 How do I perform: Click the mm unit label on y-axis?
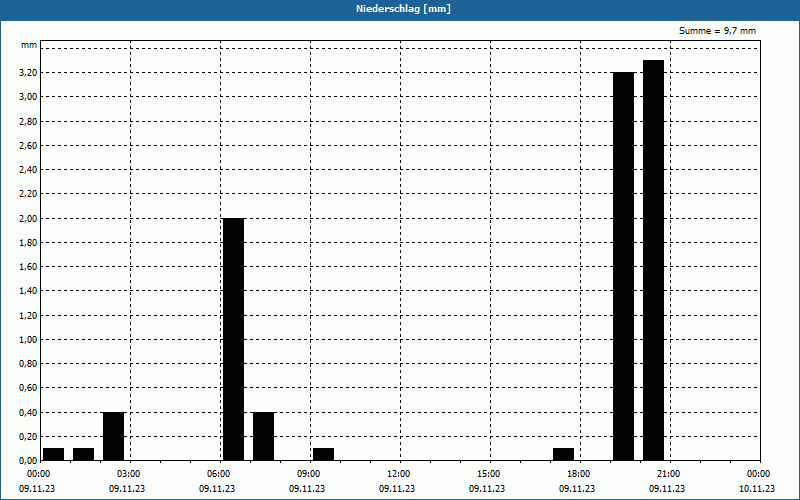(29, 45)
